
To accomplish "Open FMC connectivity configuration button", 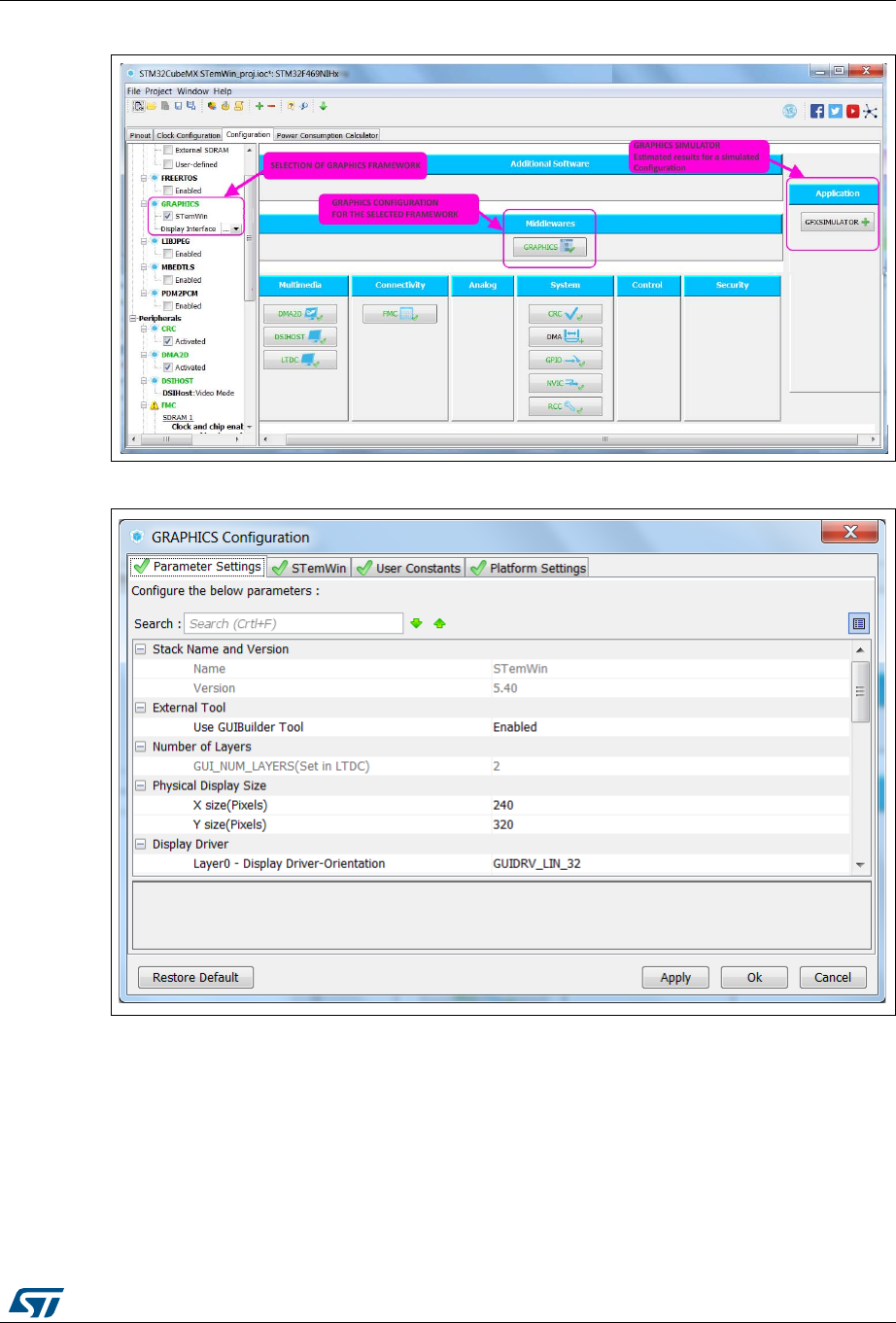I will tap(399, 314).
